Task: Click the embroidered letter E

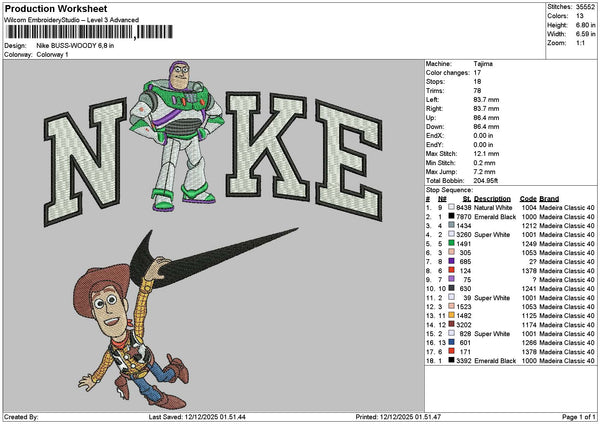Action: coord(348,160)
